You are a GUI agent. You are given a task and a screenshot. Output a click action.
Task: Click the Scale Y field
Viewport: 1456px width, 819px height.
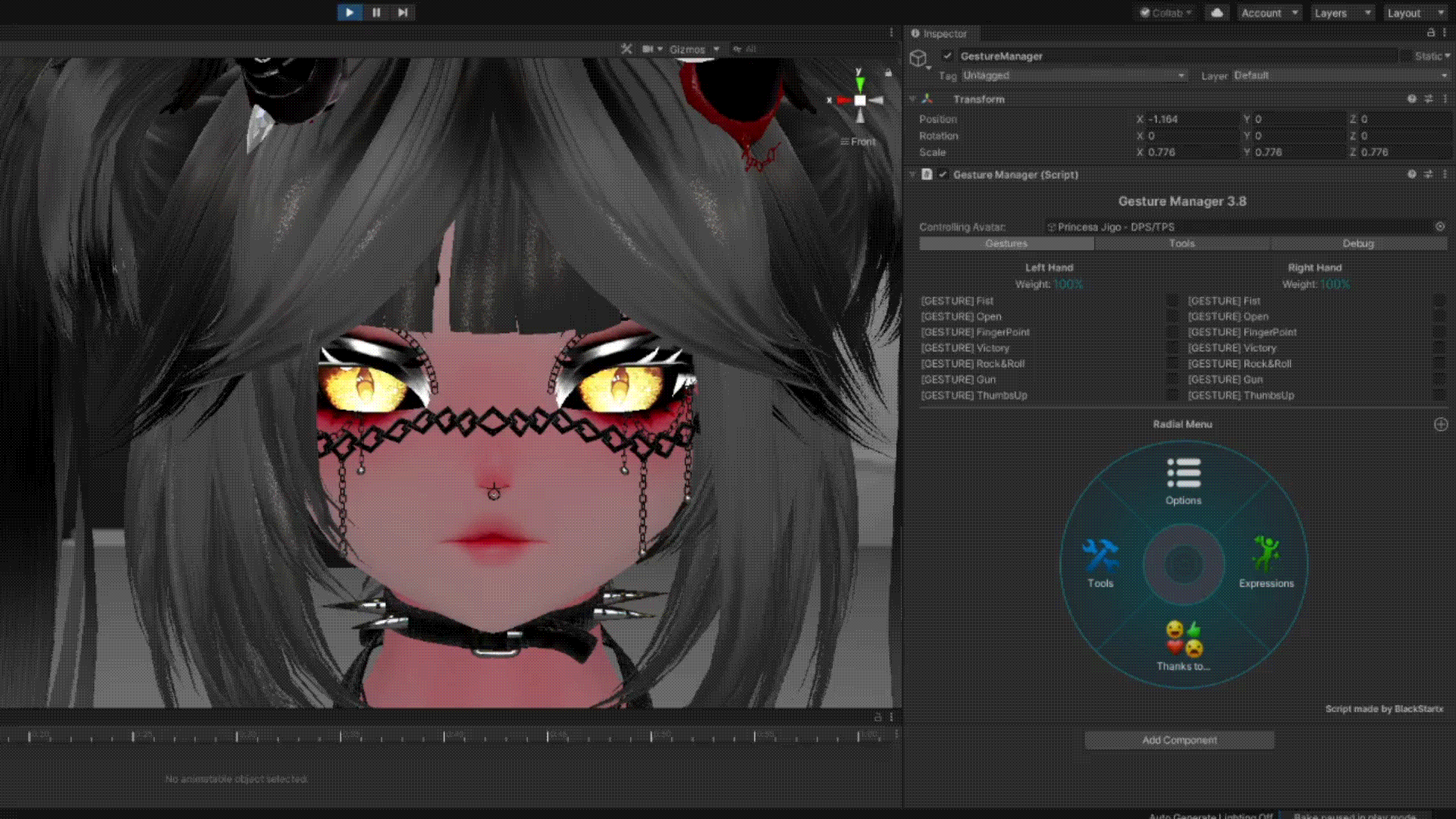[x=1298, y=152]
